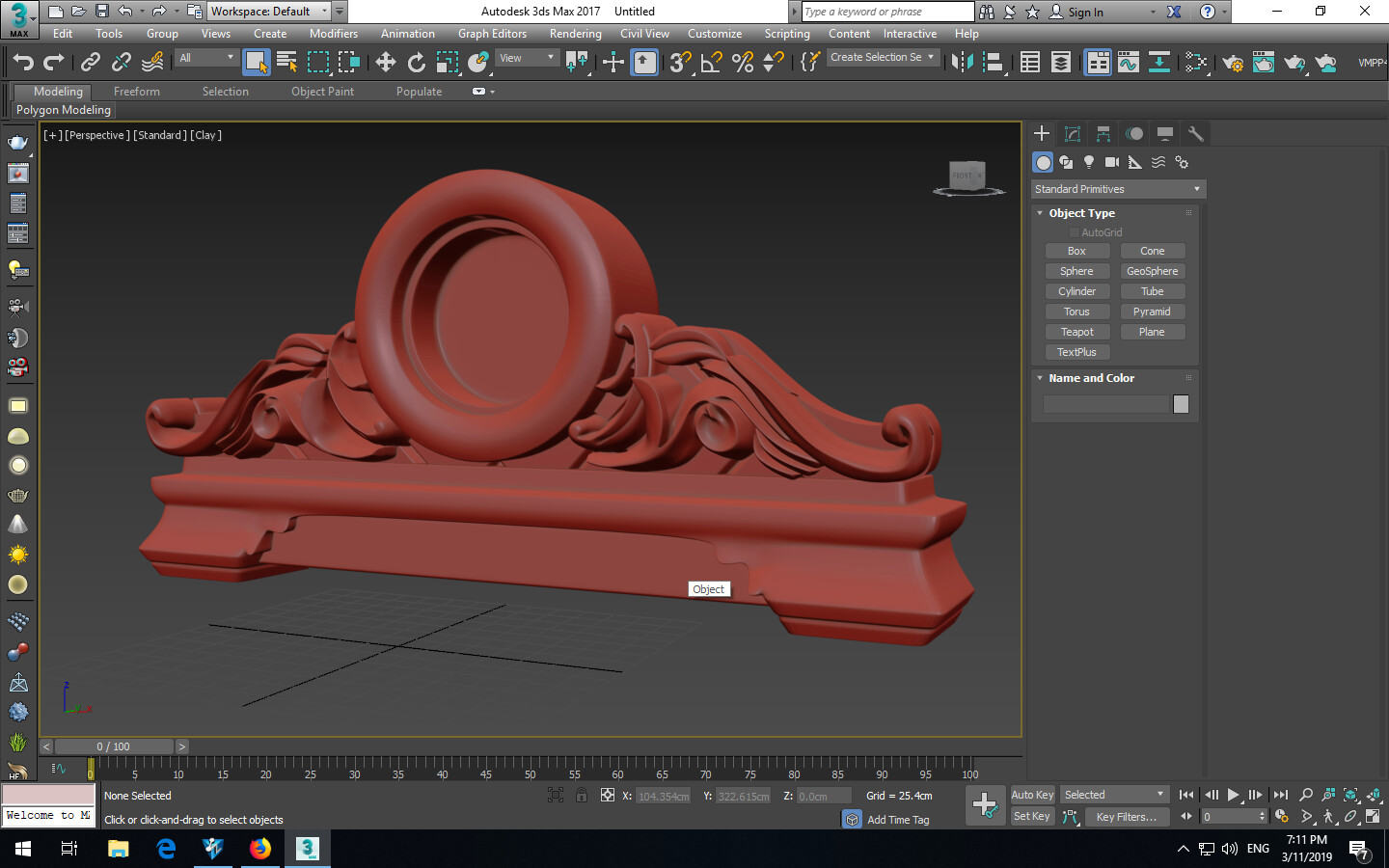This screenshot has height=868, width=1389.
Task: Select the Select and Move tool
Action: [385, 63]
